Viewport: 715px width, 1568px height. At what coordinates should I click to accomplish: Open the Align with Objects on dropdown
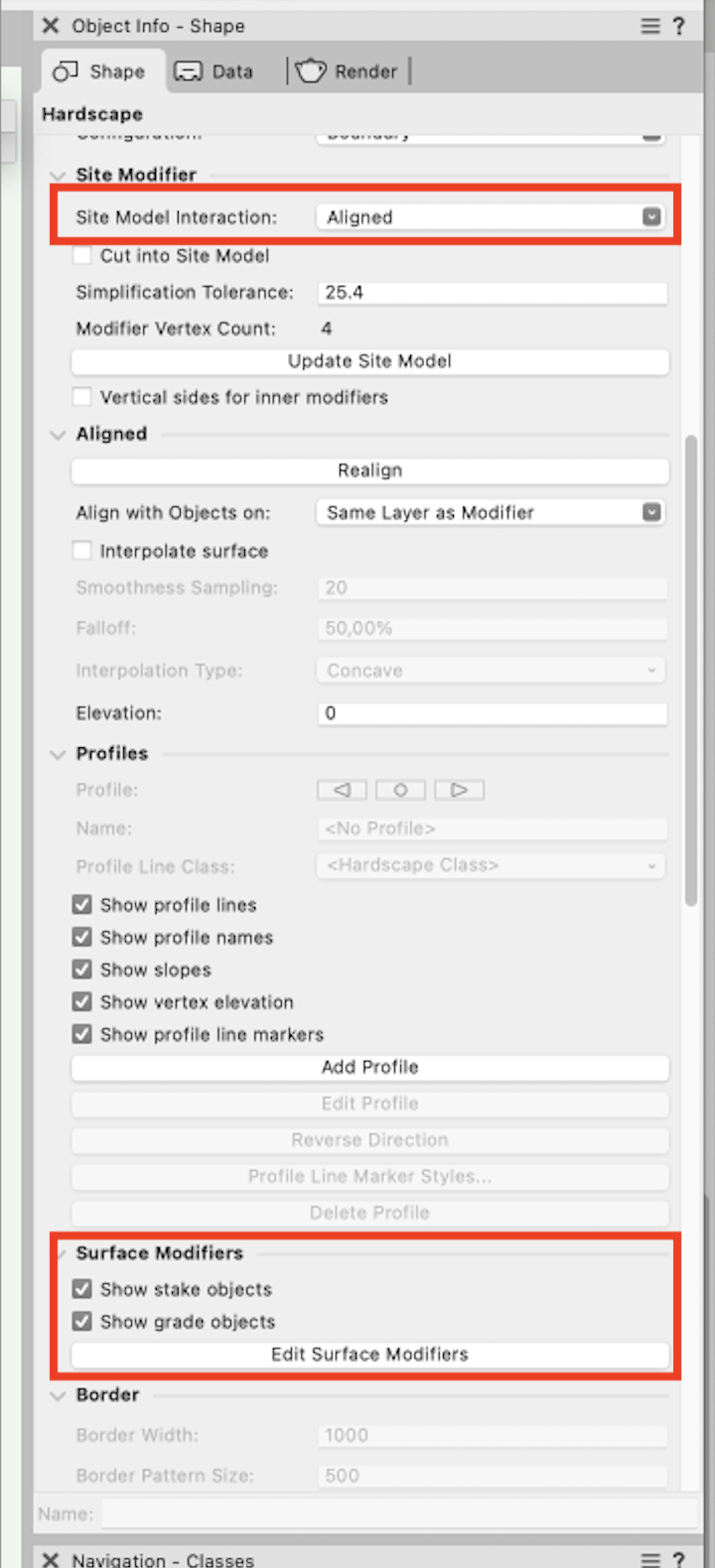point(650,512)
